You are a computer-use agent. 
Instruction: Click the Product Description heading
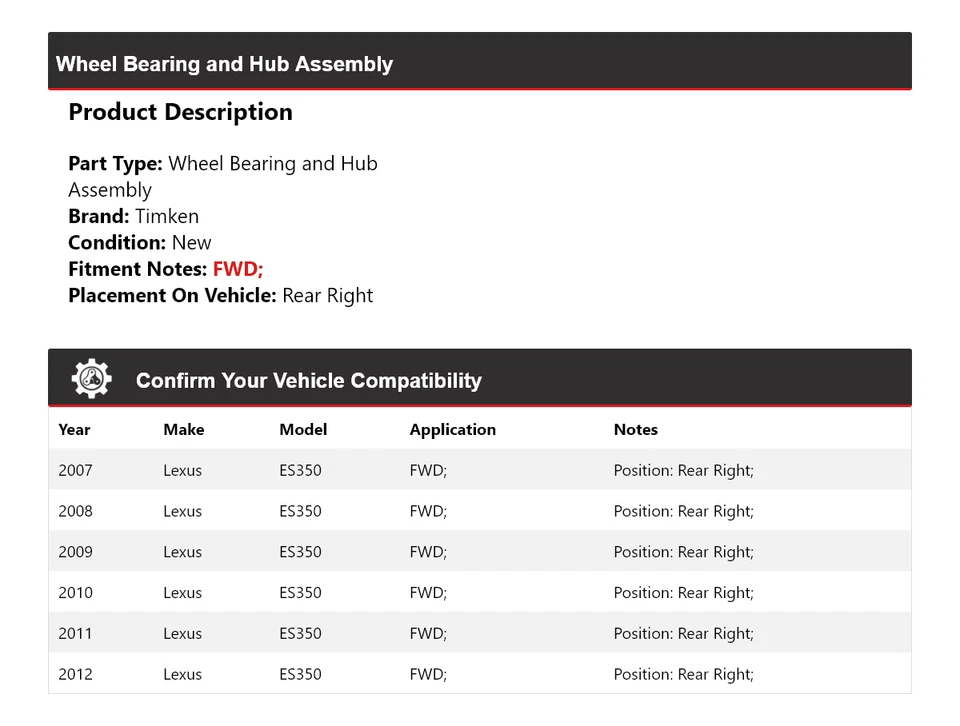coord(180,112)
